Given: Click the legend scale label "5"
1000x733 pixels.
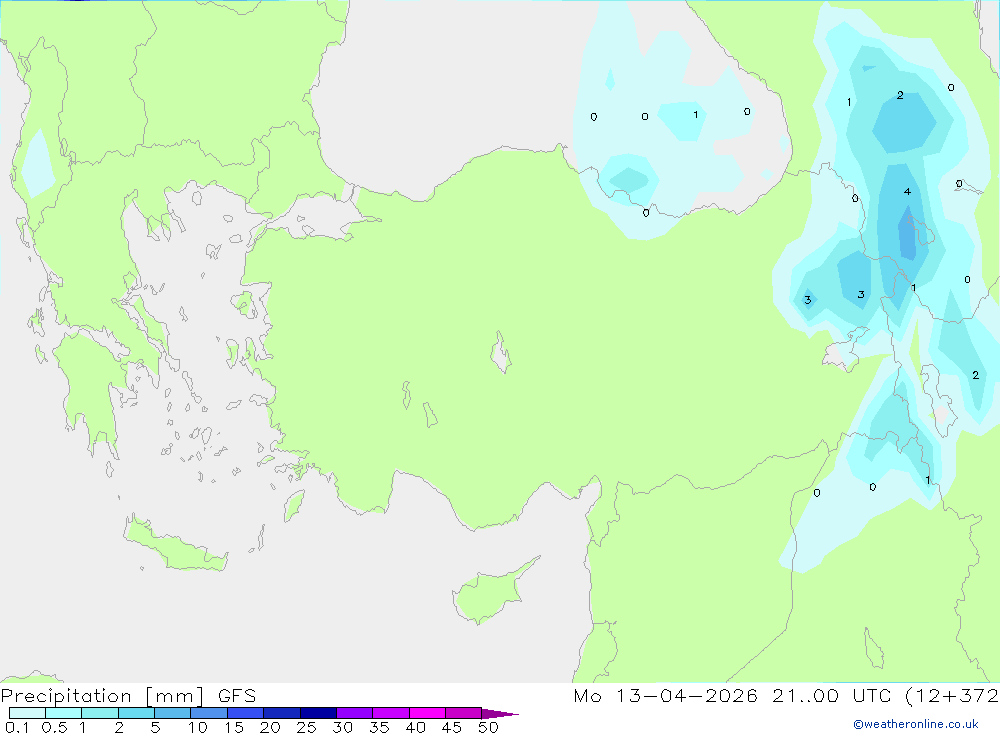Looking at the screenshot, I should click(155, 727).
